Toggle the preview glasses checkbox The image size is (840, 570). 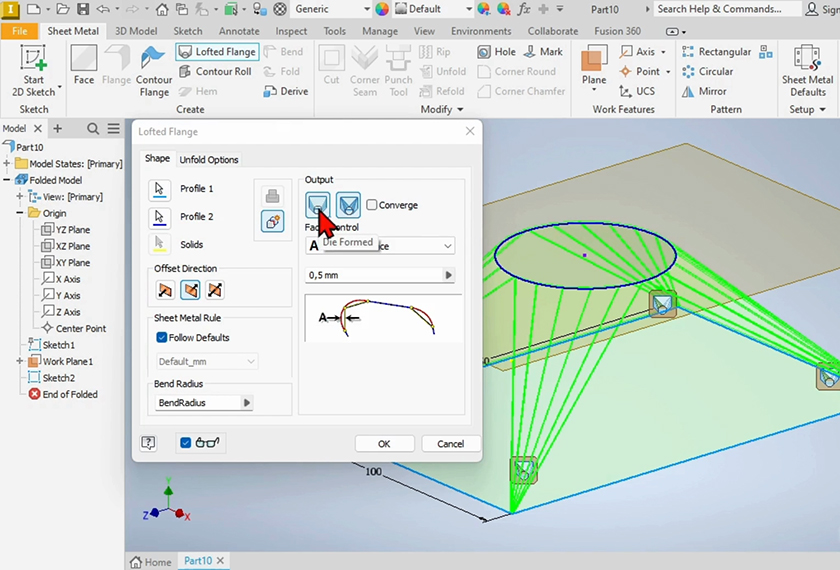point(185,442)
